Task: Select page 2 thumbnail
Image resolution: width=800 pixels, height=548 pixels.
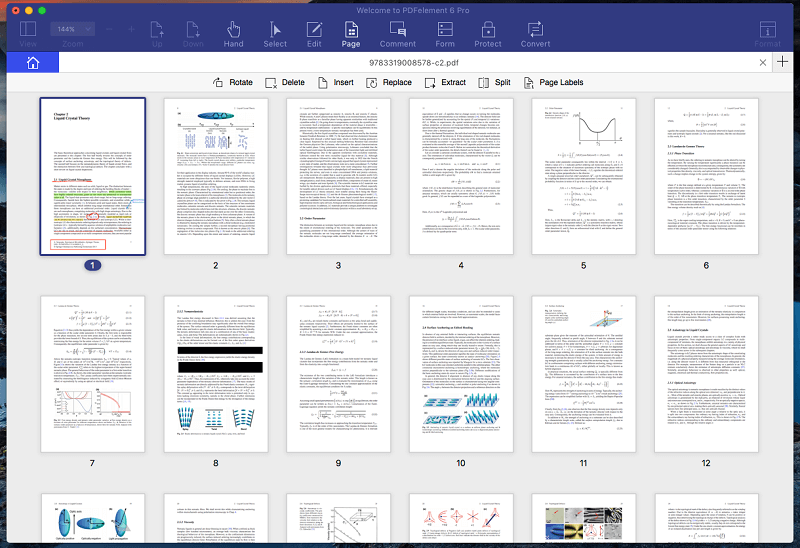Action: point(216,176)
